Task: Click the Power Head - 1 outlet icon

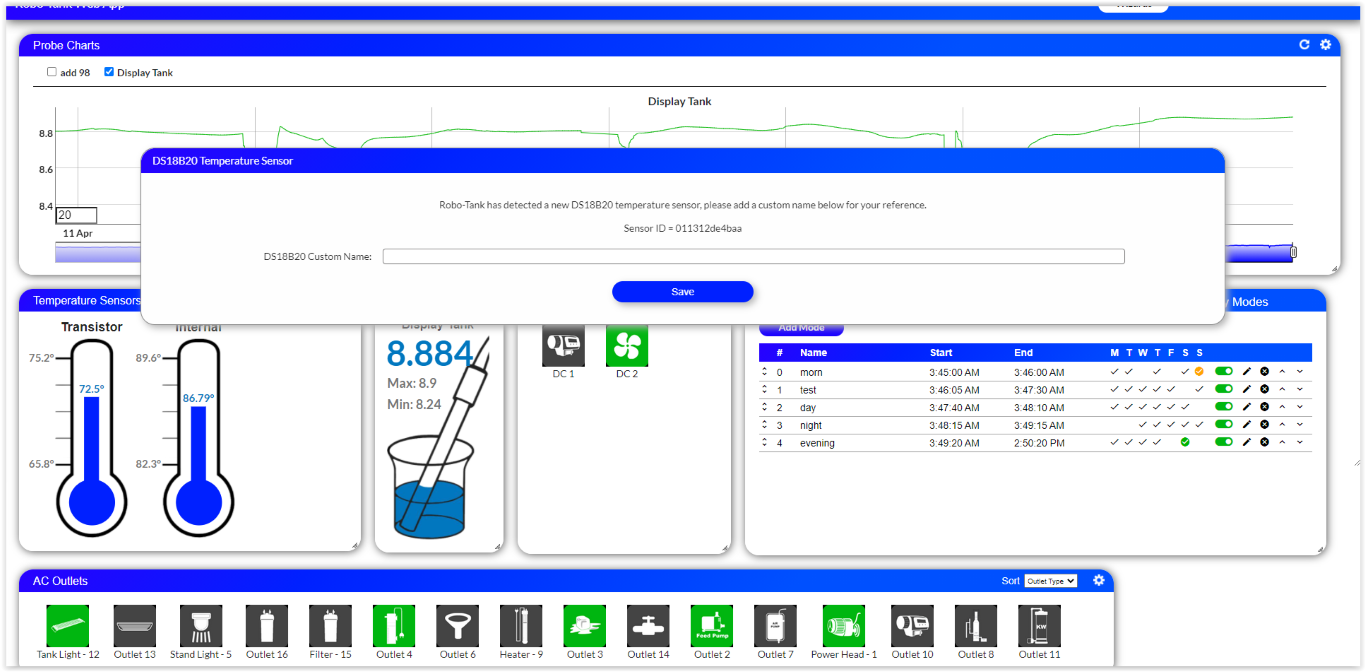Action: pyautogui.click(x=844, y=626)
